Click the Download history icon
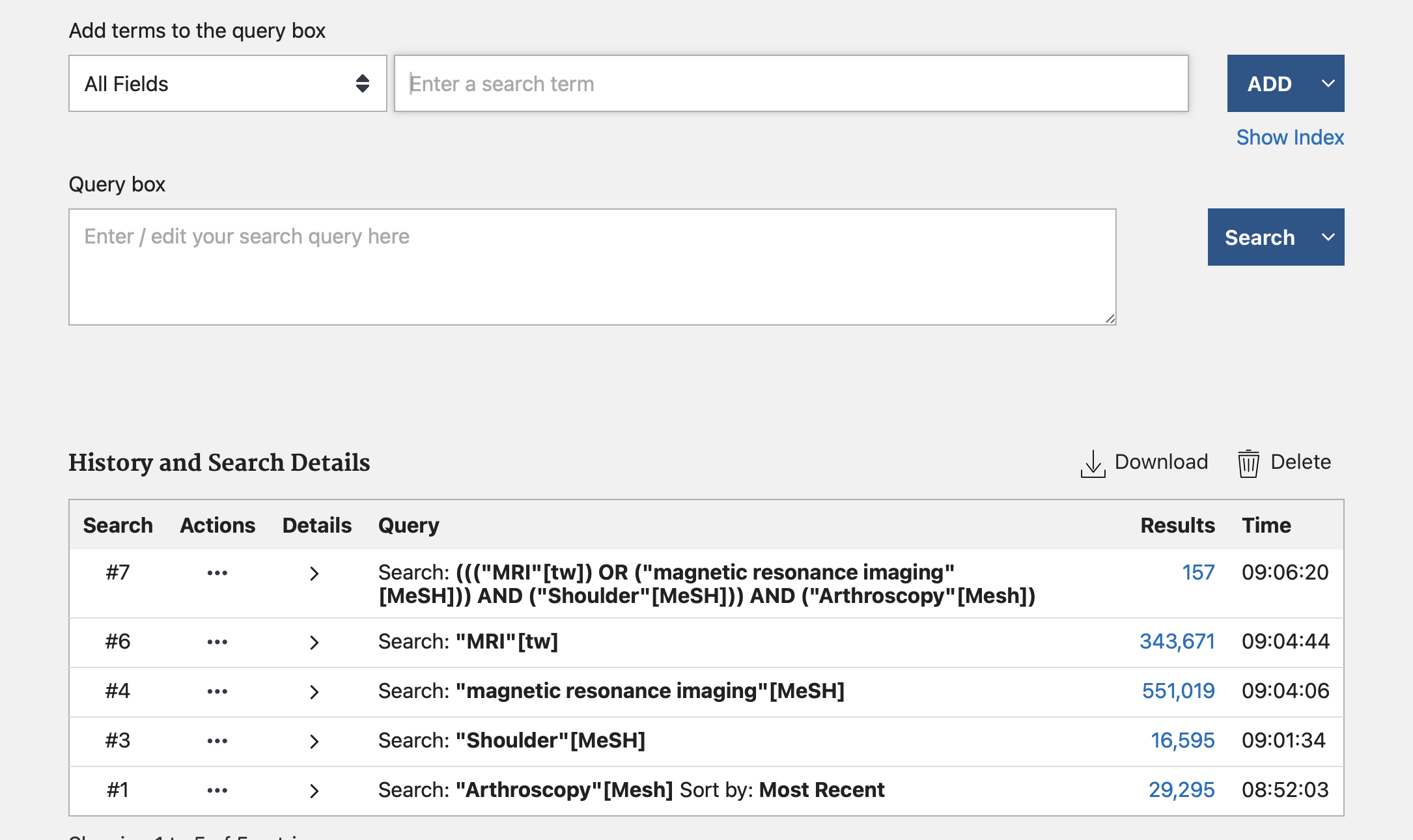The width and height of the screenshot is (1413, 840). 1093,463
